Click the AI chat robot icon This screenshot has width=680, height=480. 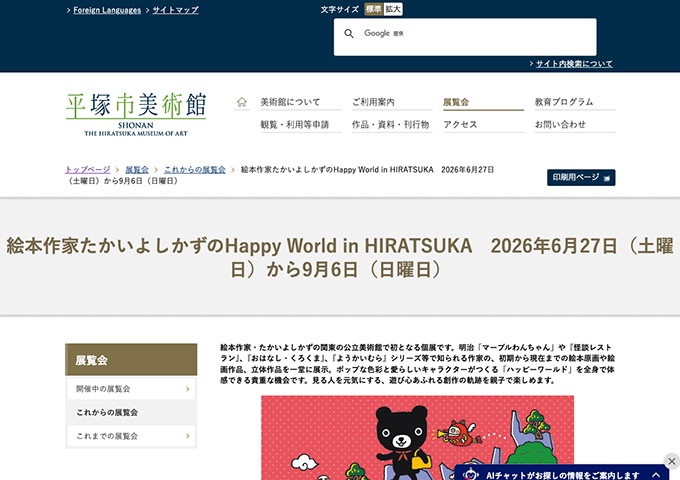tap(471, 474)
